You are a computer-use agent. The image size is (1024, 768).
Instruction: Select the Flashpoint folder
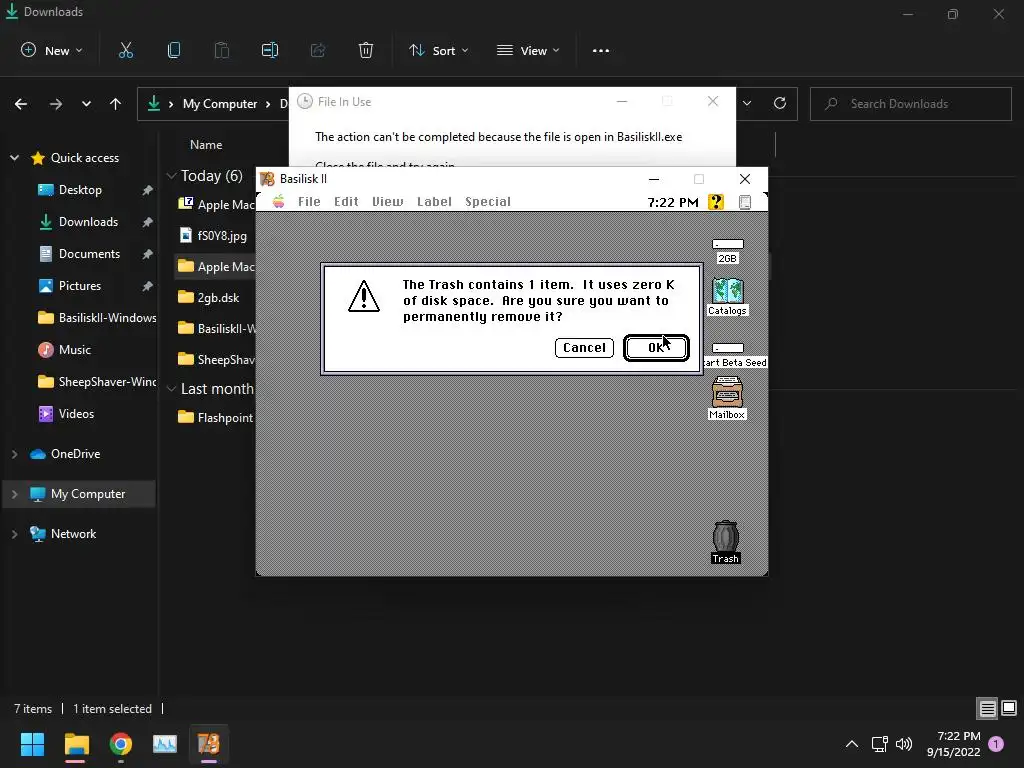(215, 418)
